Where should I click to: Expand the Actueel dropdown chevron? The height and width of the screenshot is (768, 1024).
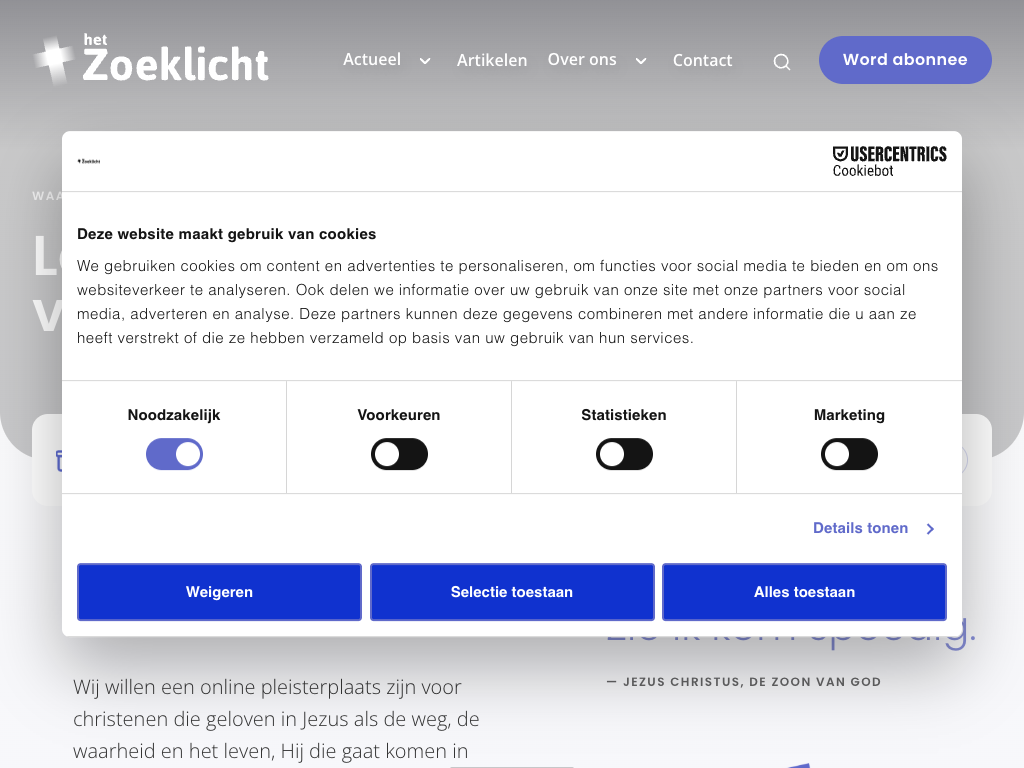click(x=425, y=61)
